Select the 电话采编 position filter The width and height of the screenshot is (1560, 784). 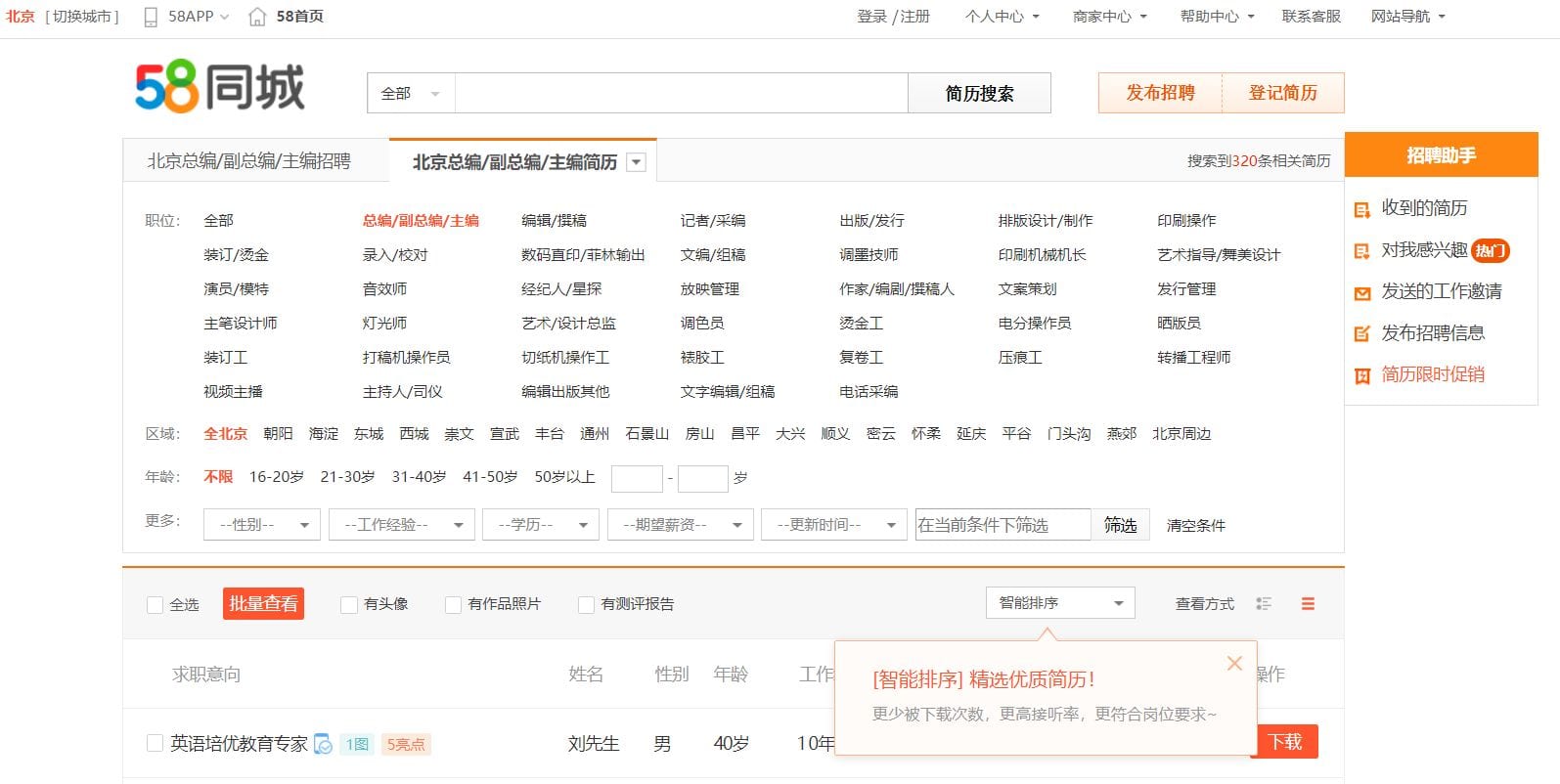tap(869, 392)
